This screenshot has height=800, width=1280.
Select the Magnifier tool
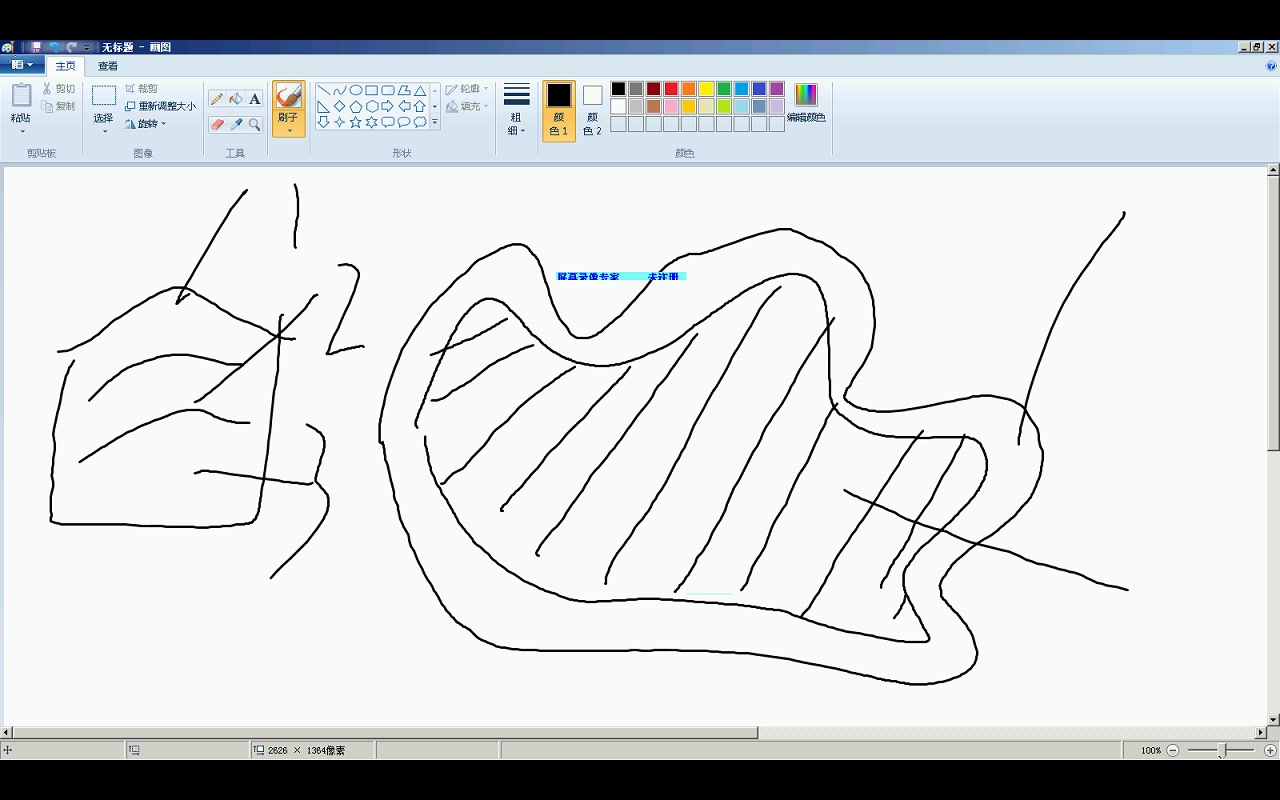click(x=253, y=124)
